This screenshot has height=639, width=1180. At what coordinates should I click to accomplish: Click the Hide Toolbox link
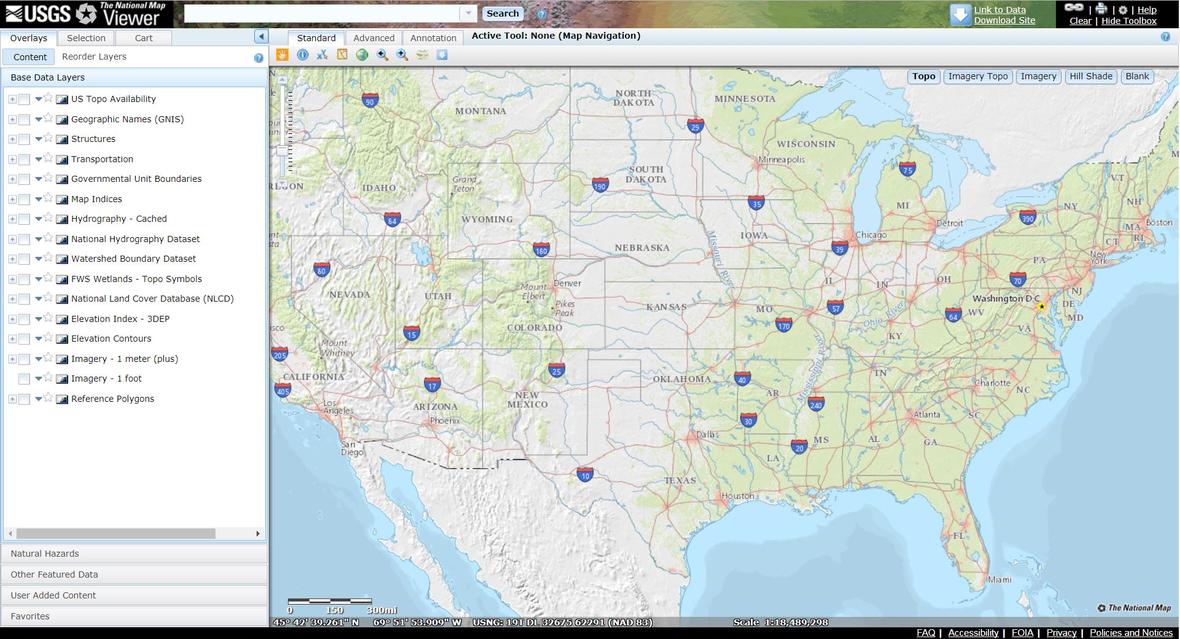[x=1129, y=21]
